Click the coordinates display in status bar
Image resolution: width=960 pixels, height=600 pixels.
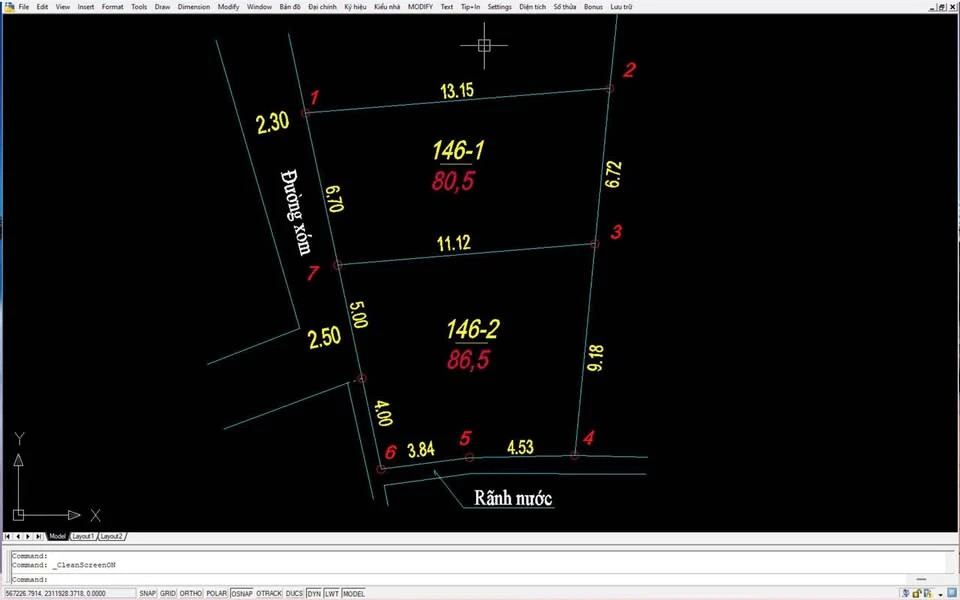point(67,593)
